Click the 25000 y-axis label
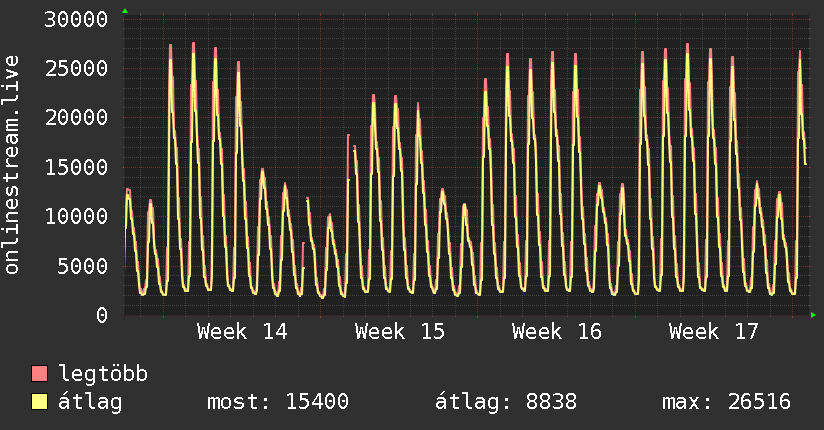 pos(76,68)
